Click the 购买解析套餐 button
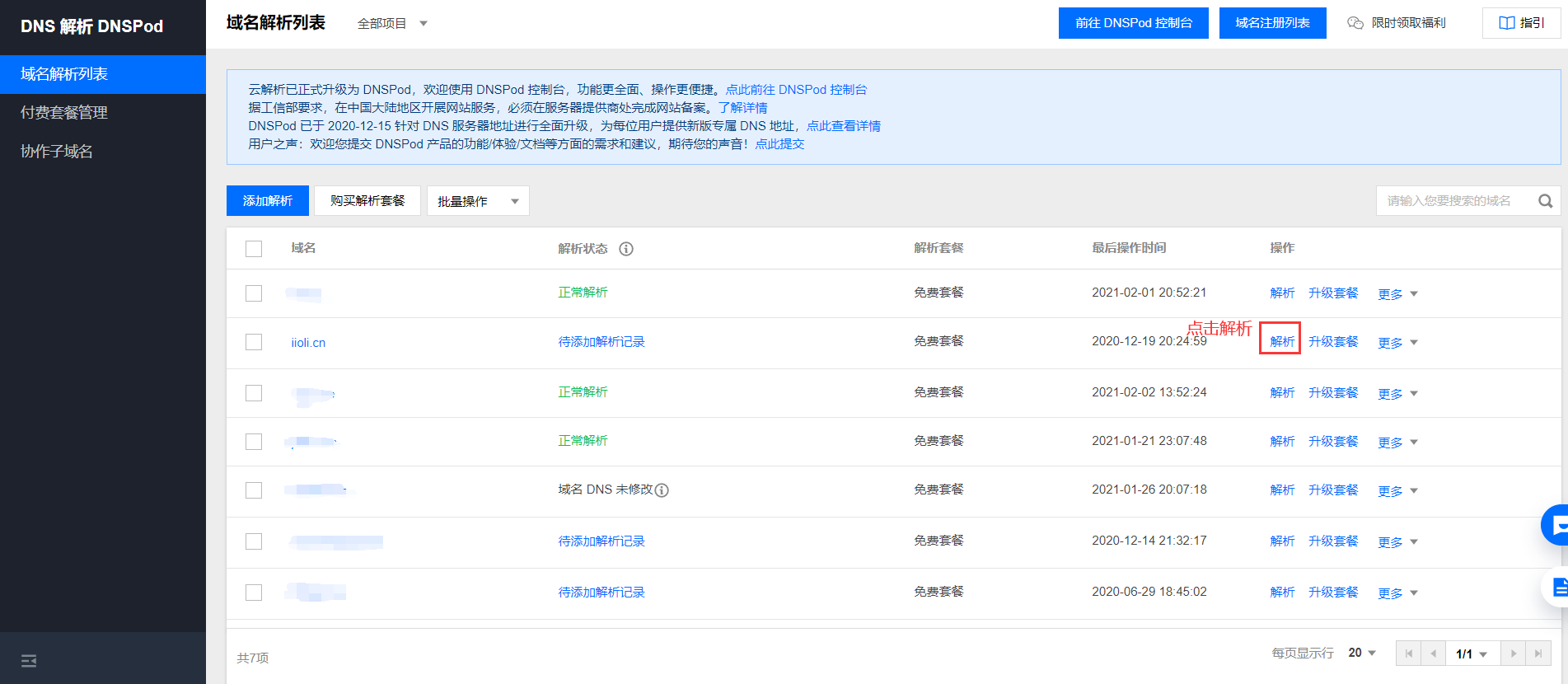This screenshot has width=1568, height=684. pyautogui.click(x=367, y=201)
